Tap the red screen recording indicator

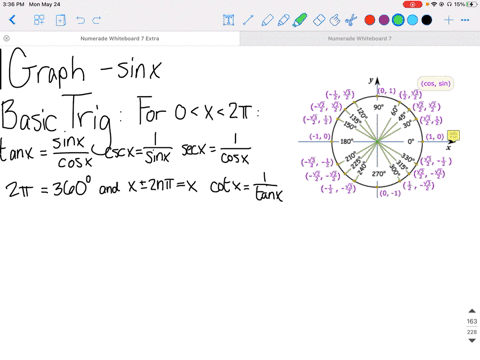click(412, 4)
